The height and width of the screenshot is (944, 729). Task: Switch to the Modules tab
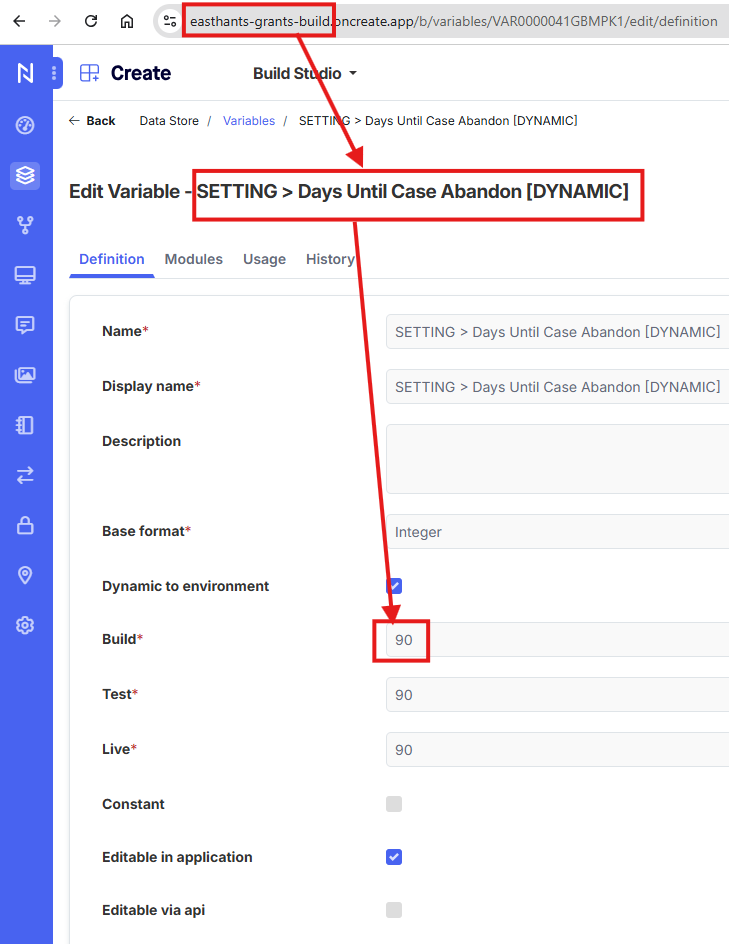tap(193, 259)
